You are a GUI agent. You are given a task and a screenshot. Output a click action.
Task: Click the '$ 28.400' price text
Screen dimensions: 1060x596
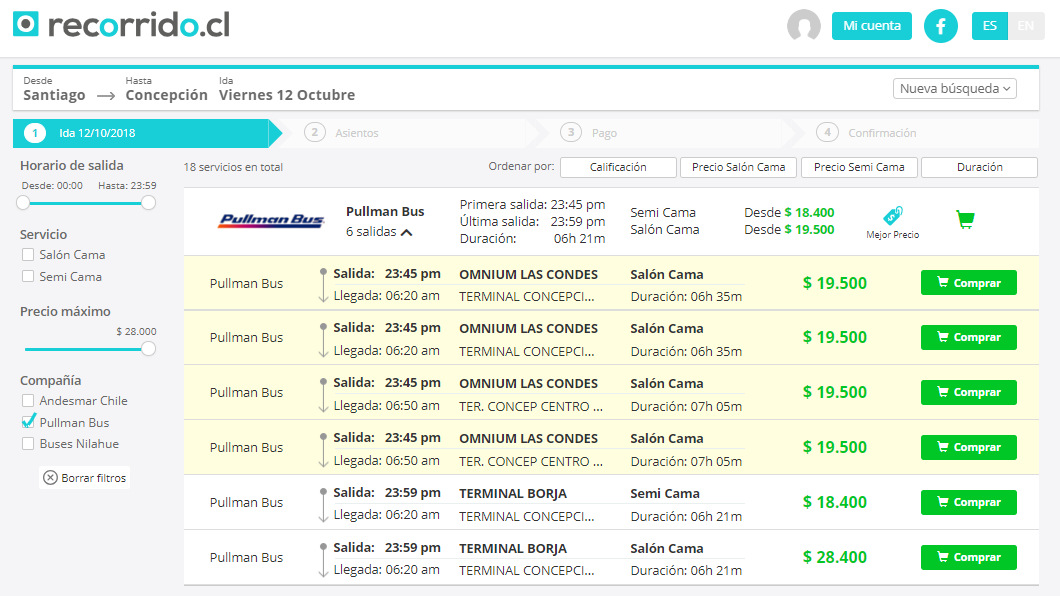click(835, 557)
